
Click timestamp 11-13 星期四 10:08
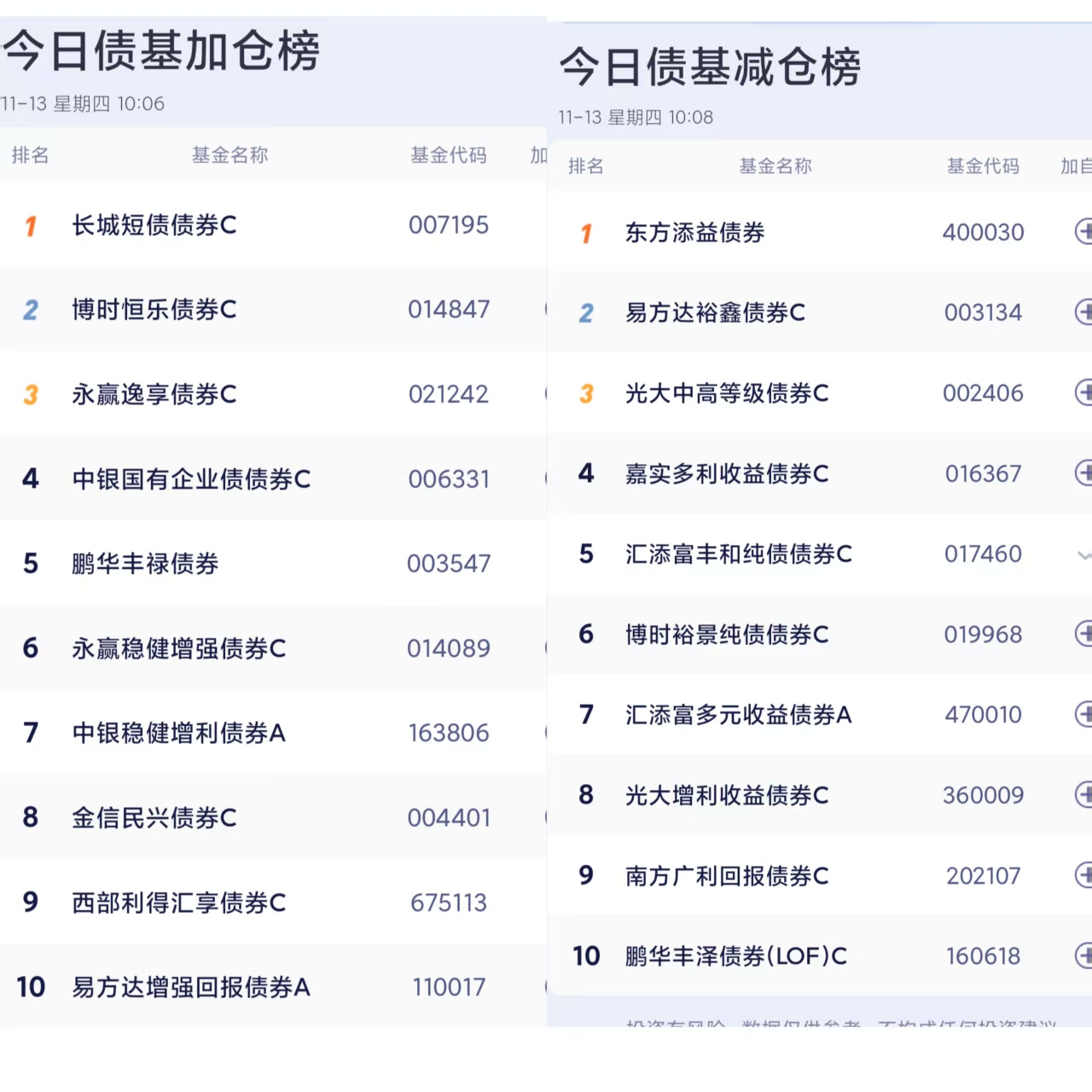click(636, 117)
